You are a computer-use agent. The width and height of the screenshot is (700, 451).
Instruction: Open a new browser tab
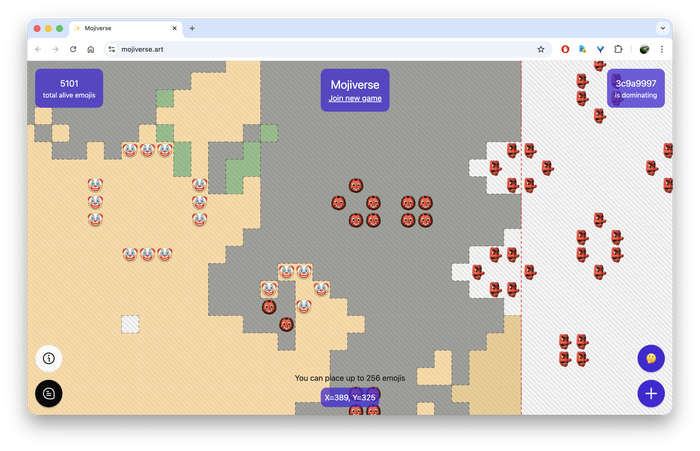tap(192, 28)
